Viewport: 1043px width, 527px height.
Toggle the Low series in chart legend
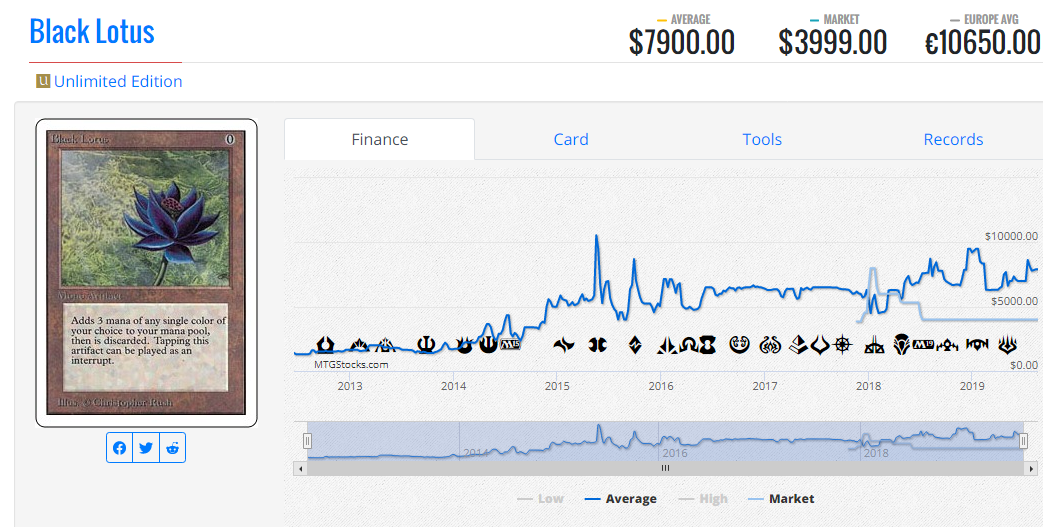coord(540,498)
